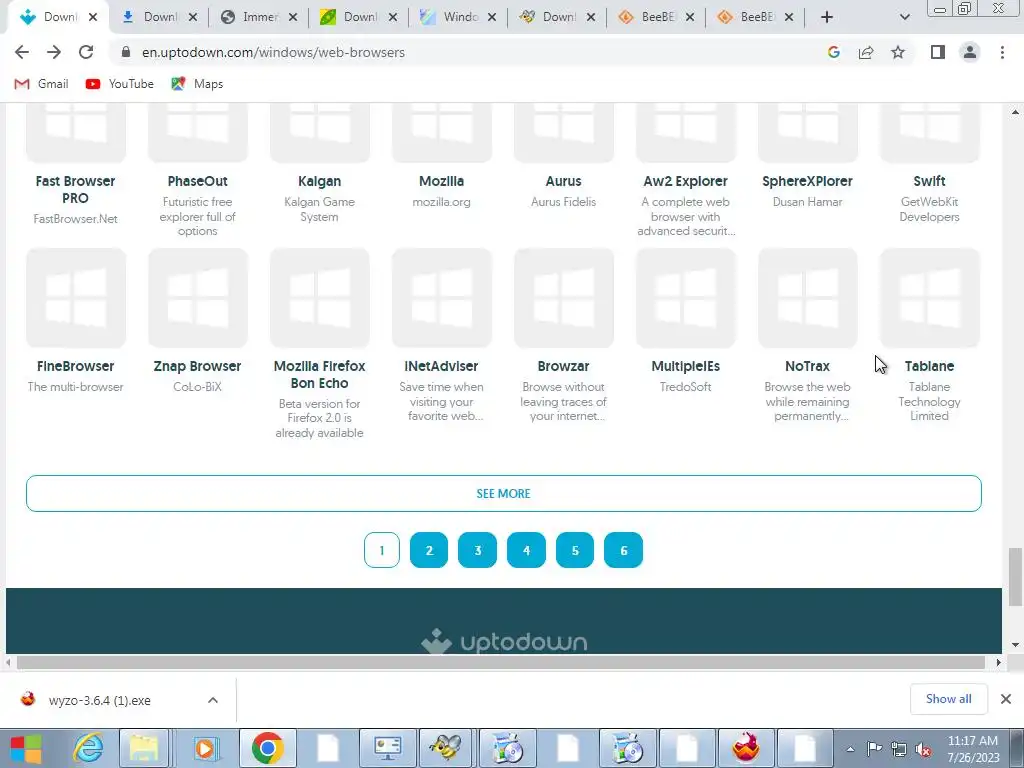Open the Mozilla app listing
Viewport: 1024px width, 768px height.
pos(441,181)
